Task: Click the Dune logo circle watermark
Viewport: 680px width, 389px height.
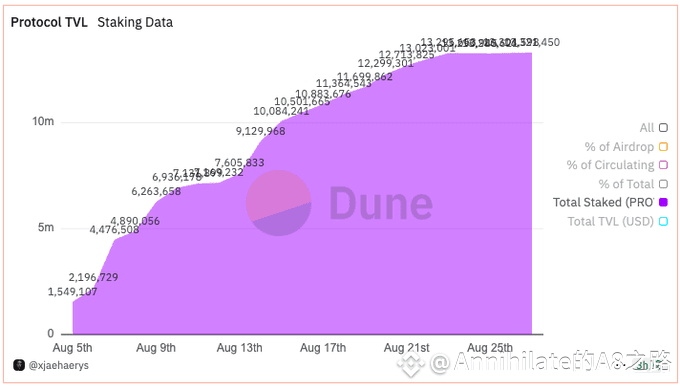Action: pyautogui.click(x=278, y=203)
